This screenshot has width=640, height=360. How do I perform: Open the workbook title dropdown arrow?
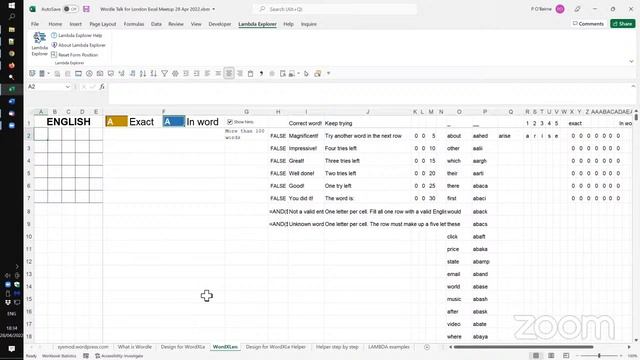[x=213, y=9]
